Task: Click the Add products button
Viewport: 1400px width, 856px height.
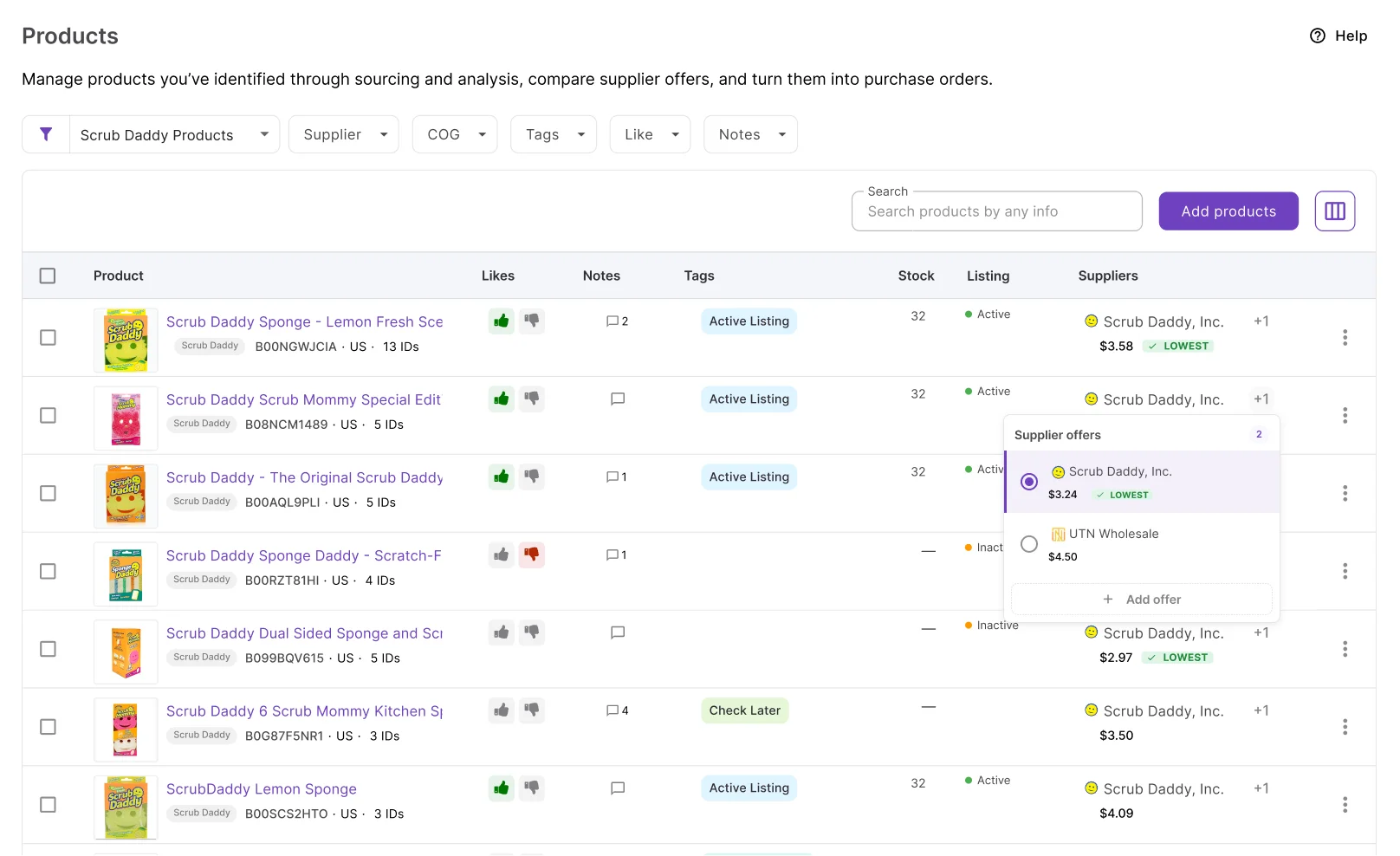Action: coord(1228,211)
